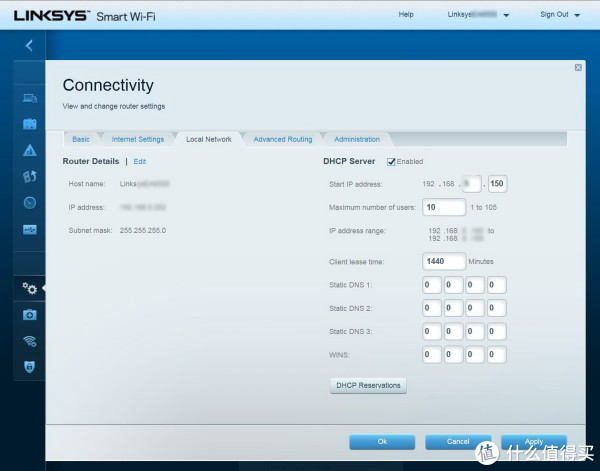This screenshot has height=471, width=600.
Task: Click the Cancel button
Action: [458, 442]
